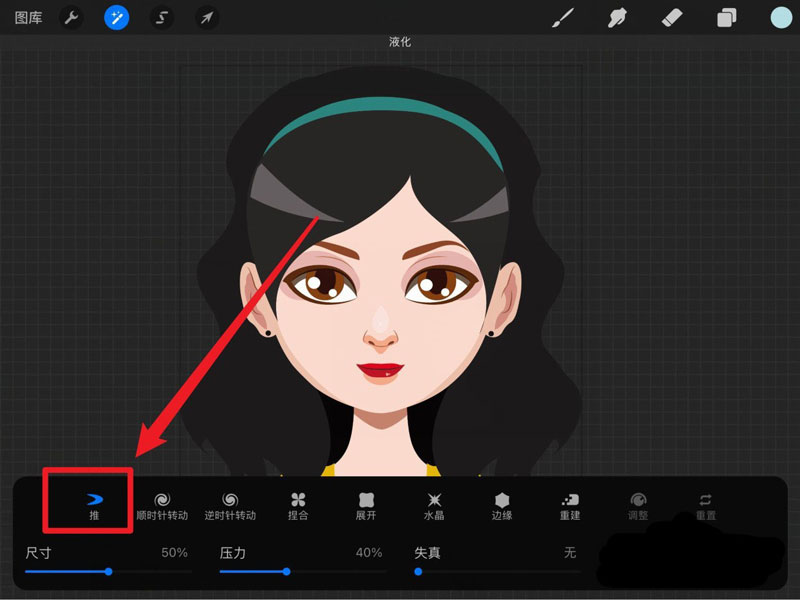Open the Actions wrench menu
Image resolution: width=800 pixels, height=600 pixels.
tap(71, 17)
